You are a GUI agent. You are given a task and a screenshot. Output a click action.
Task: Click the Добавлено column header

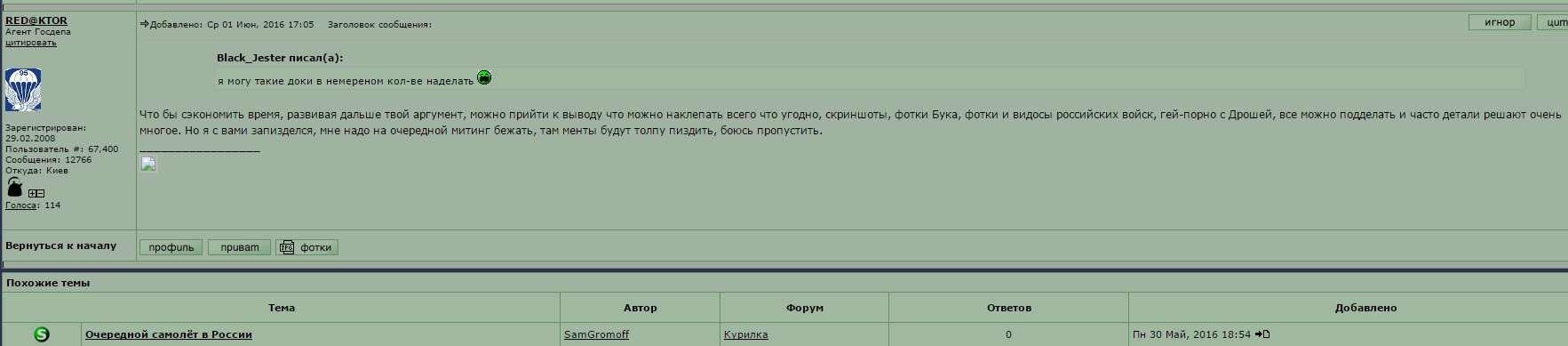tap(1365, 308)
